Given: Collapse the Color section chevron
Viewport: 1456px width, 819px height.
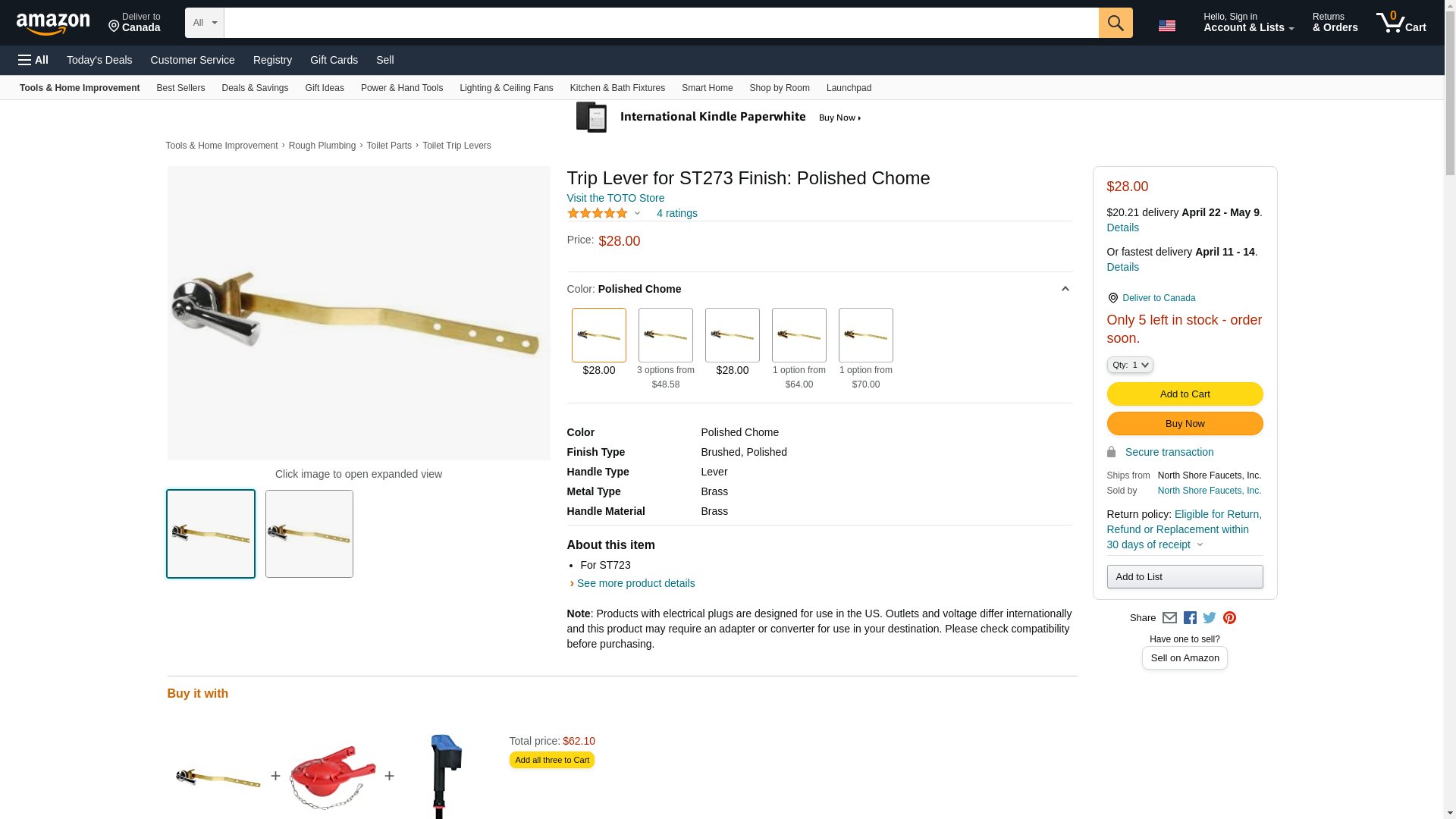Looking at the screenshot, I should click(1065, 289).
